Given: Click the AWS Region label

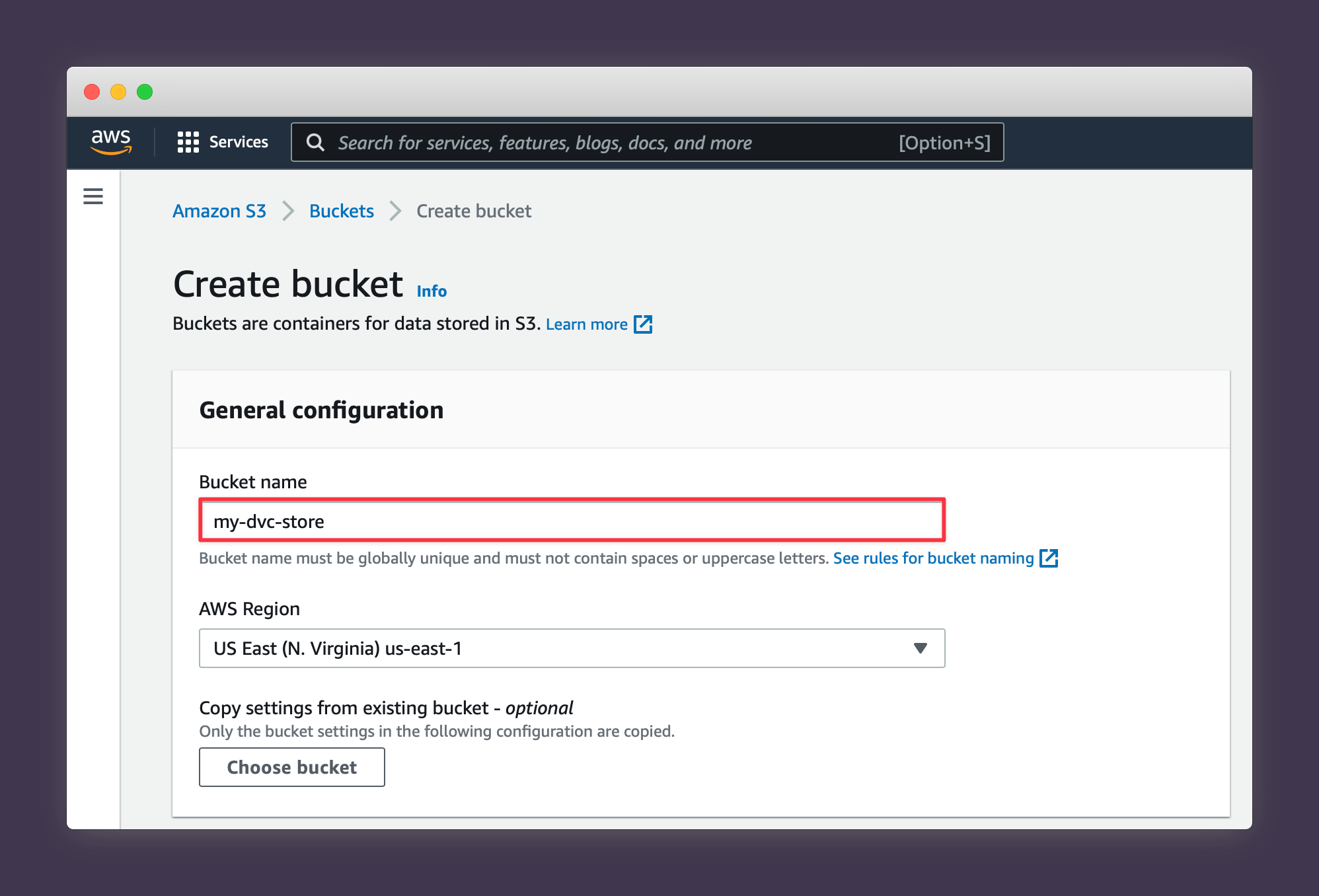Looking at the screenshot, I should [x=250, y=609].
